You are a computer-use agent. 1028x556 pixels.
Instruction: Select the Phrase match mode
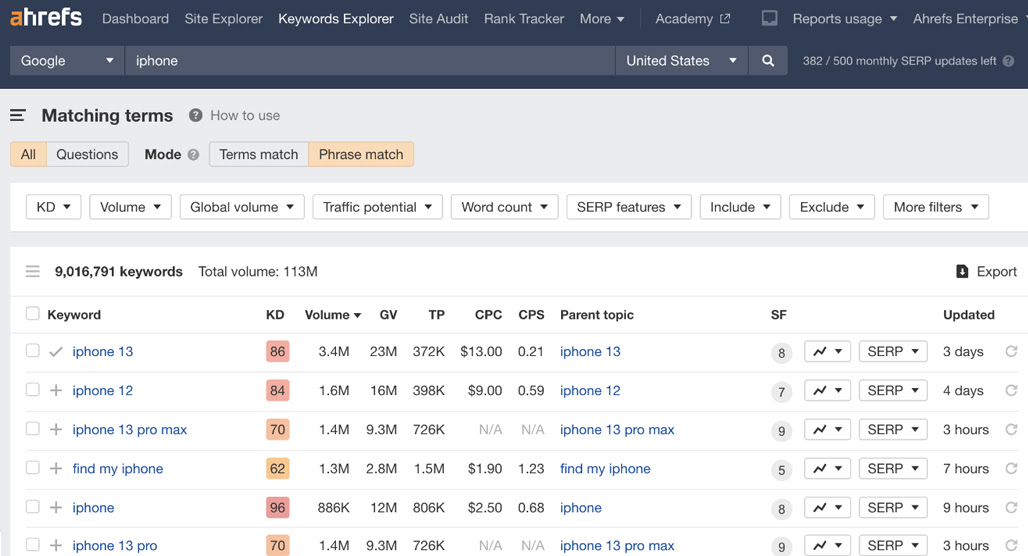pyautogui.click(x=361, y=154)
